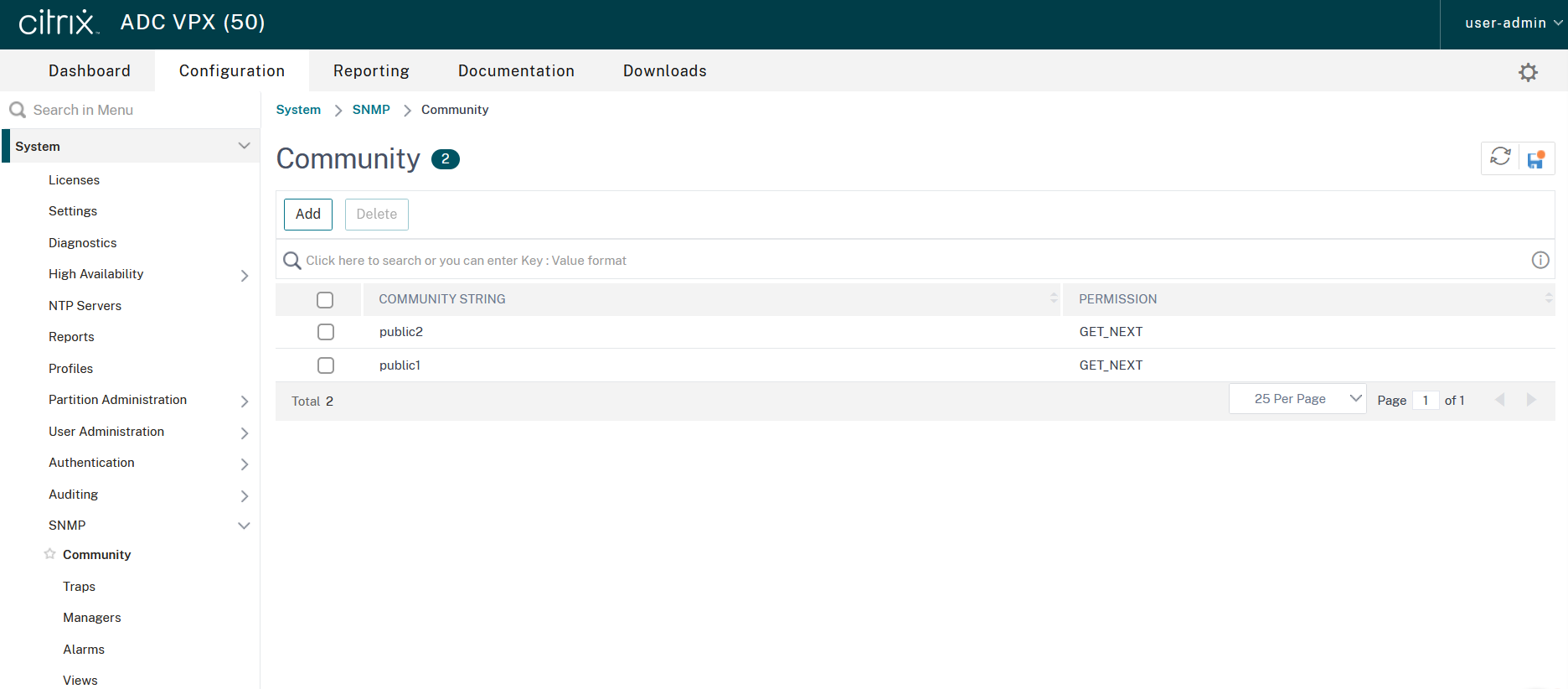Select the public1 row checkbox

click(326, 365)
